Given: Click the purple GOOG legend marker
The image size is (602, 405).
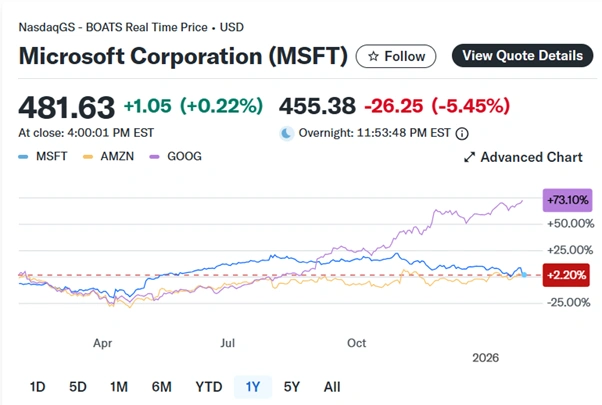Looking at the screenshot, I should point(157,157).
